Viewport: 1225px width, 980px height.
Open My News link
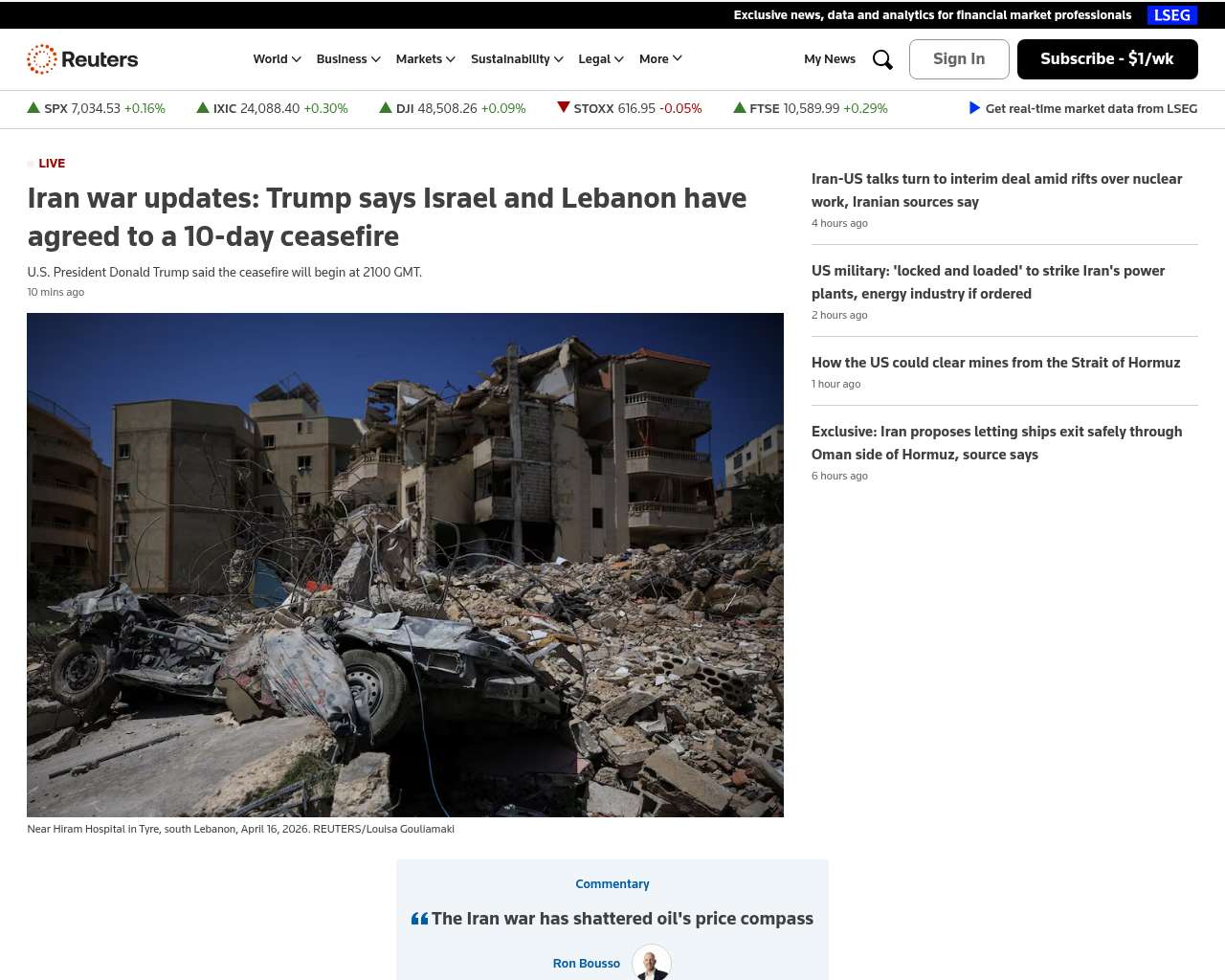[x=830, y=59]
